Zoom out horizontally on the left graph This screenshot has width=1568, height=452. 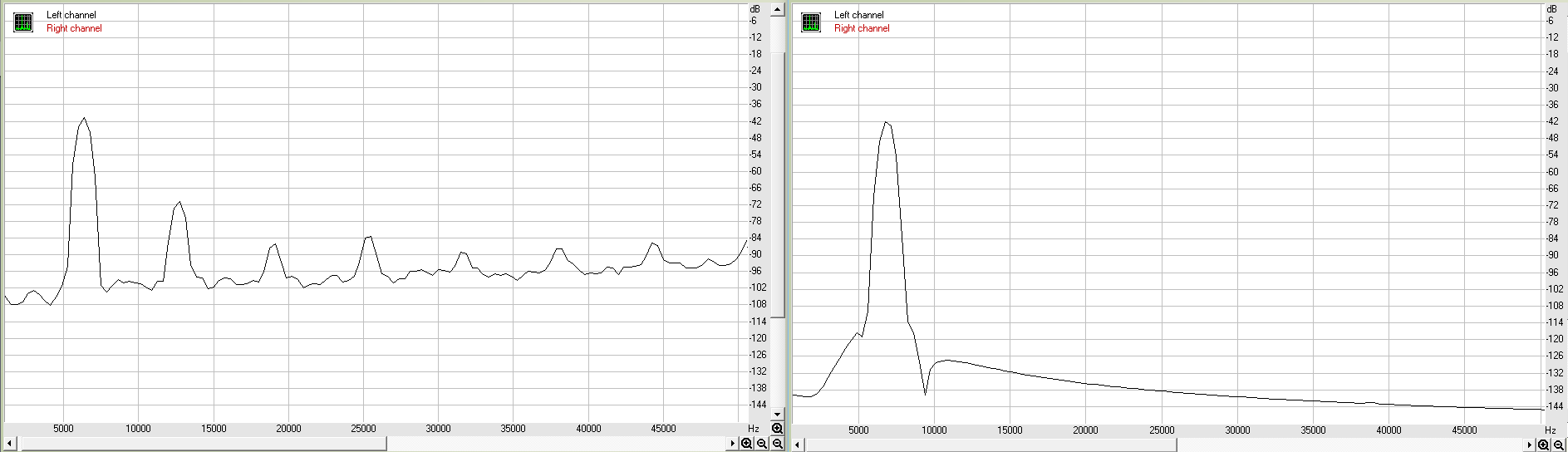(762, 444)
